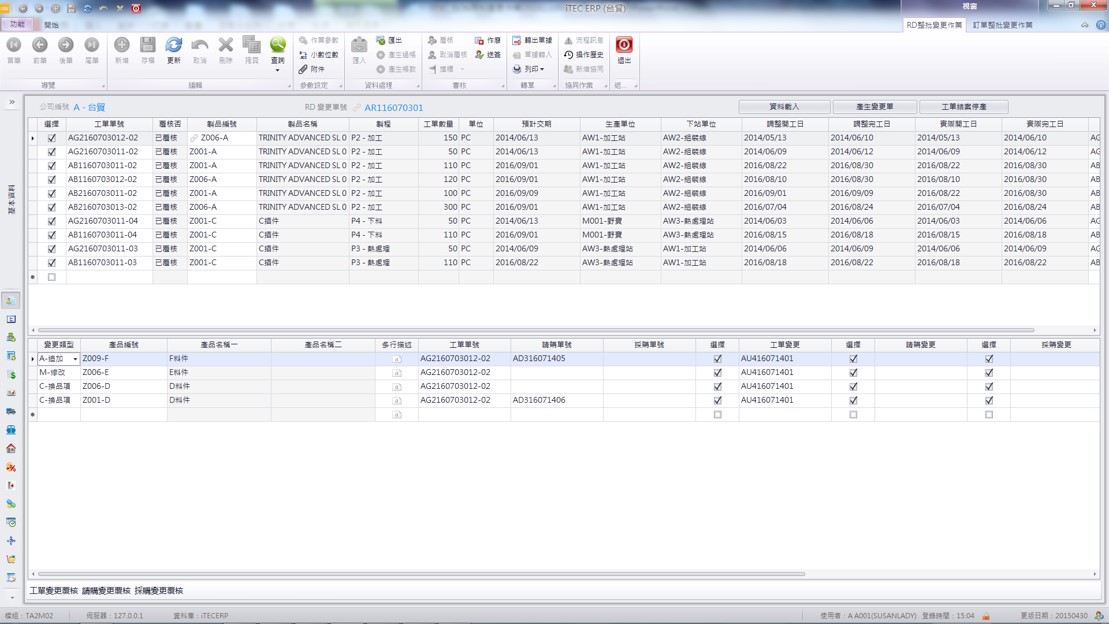Image resolution: width=1109 pixels, height=624 pixels.
Task: Tick the empty checkbox in new top-grid row
Action: [x=52, y=277]
